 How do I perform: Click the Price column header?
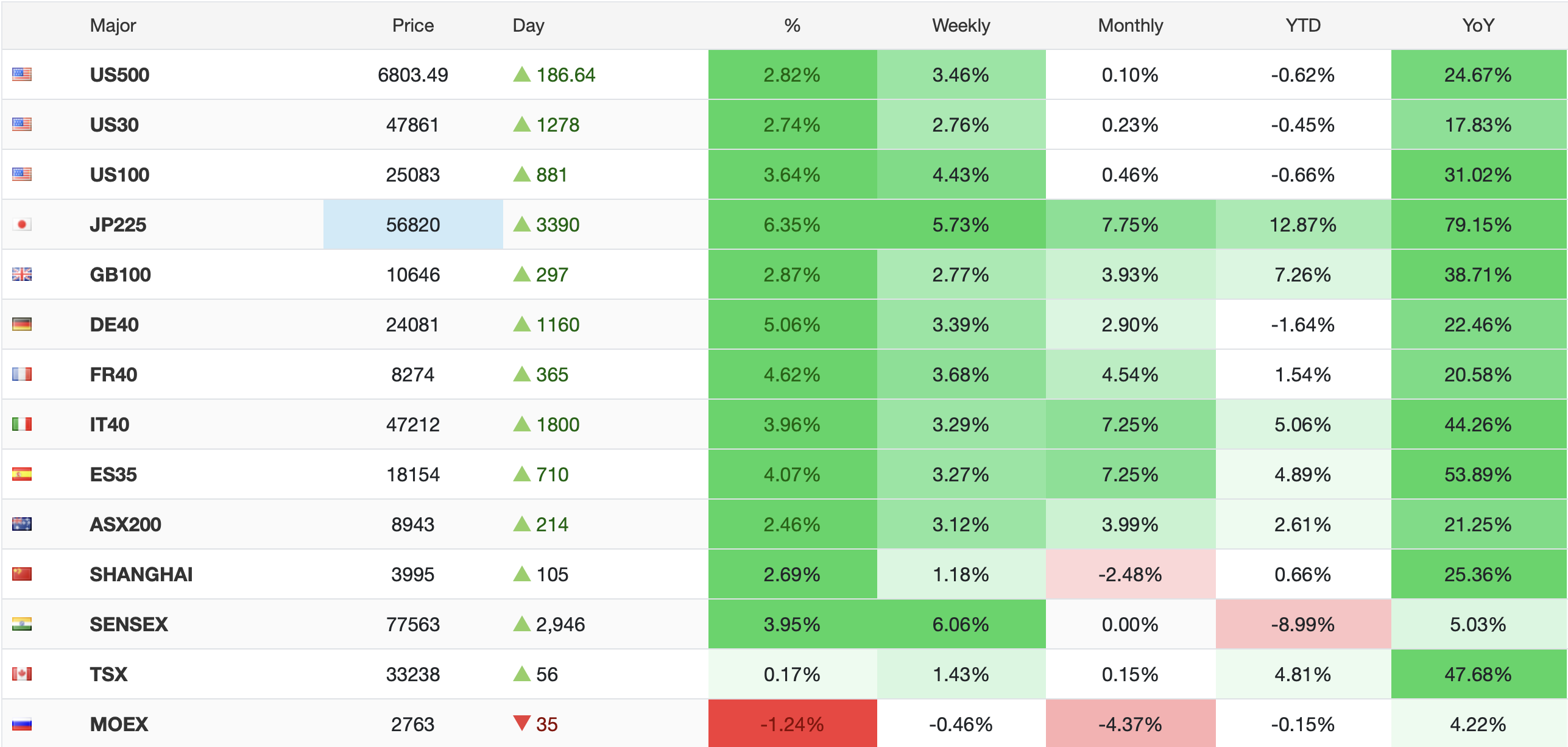[x=412, y=26]
